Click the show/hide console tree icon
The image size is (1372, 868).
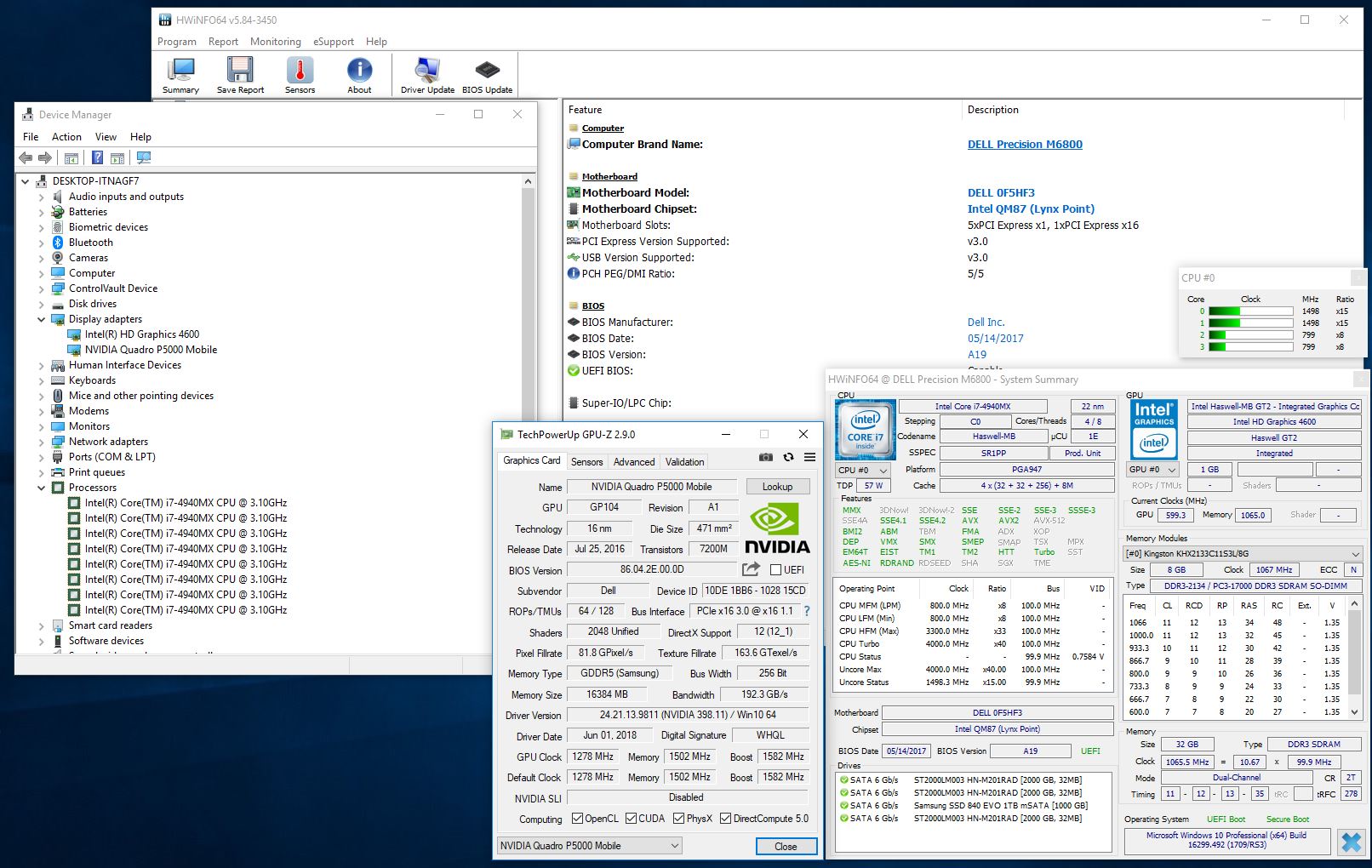click(x=71, y=157)
